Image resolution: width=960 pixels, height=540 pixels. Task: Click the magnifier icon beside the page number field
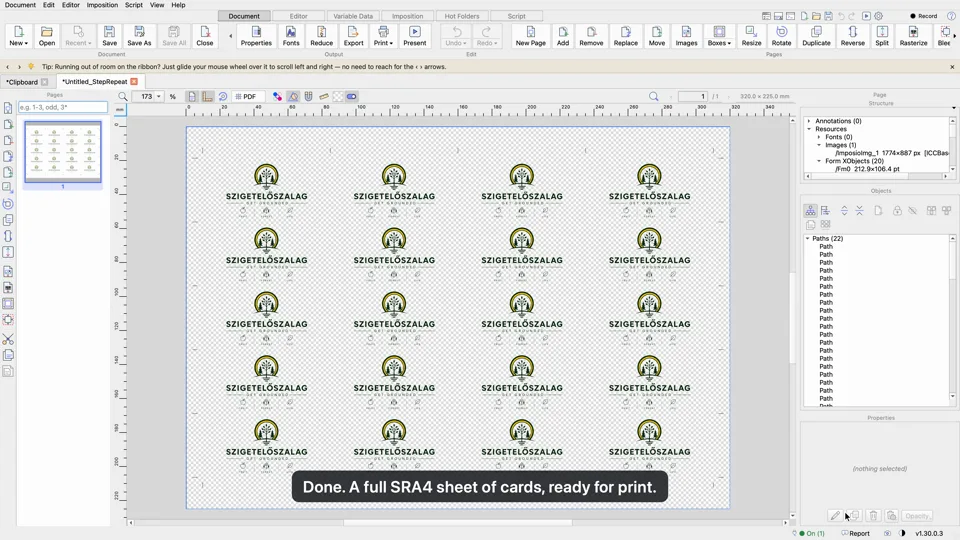654,96
